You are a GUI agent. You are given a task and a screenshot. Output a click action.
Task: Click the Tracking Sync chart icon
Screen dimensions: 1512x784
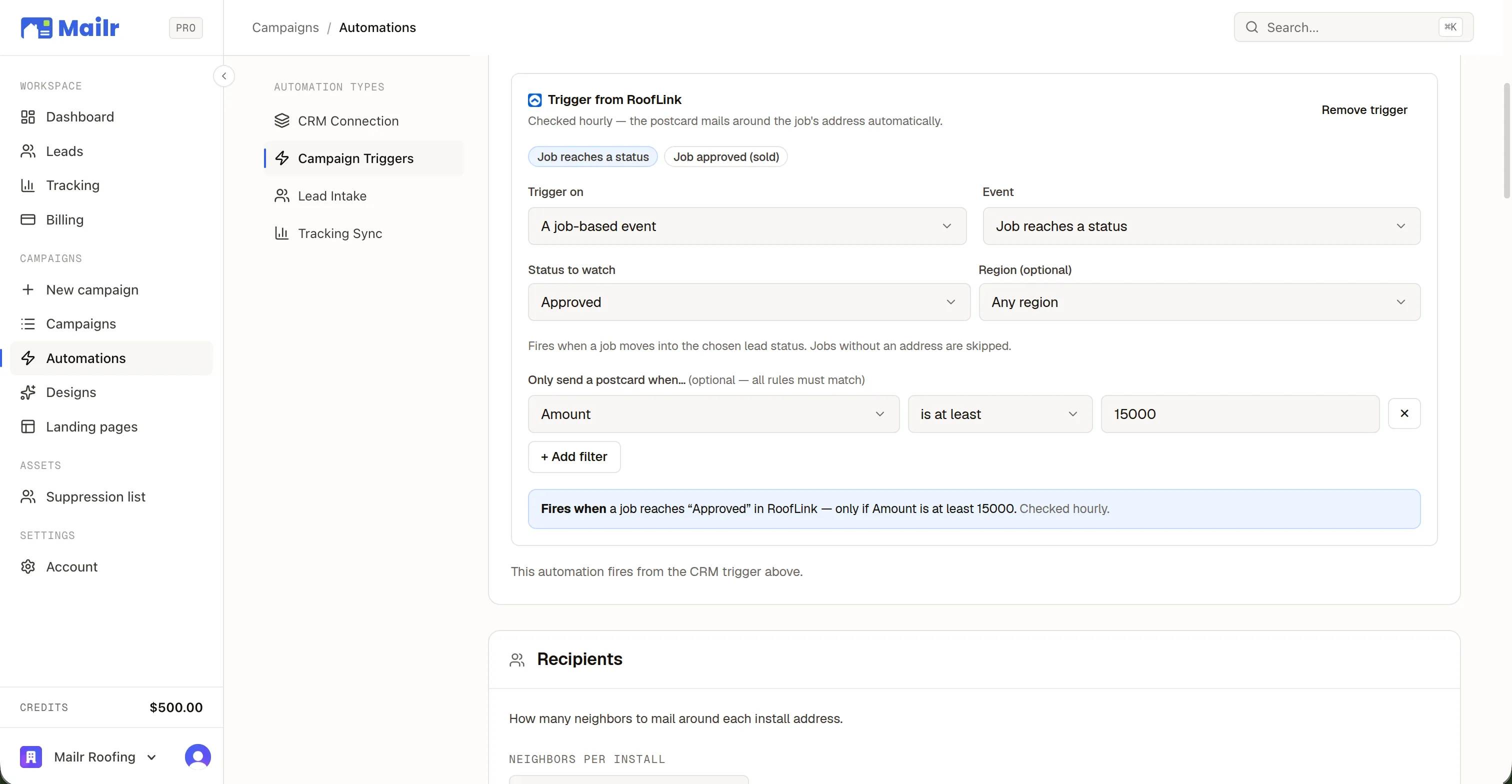click(x=281, y=233)
